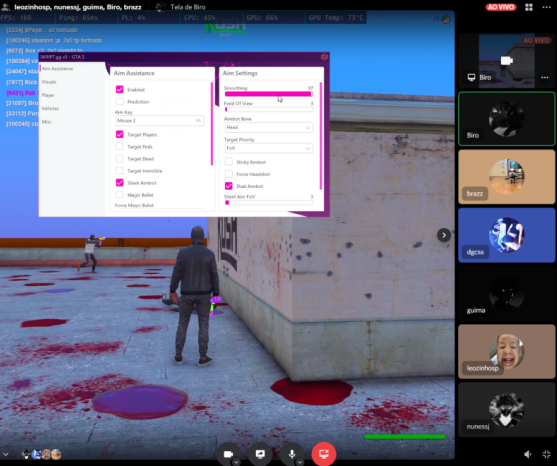
Task: Click the down chevron at bottom left
Action: click(x=5, y=454)
